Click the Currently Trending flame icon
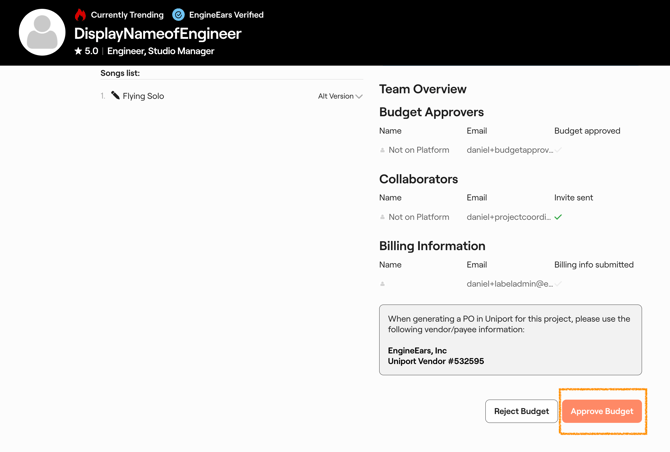 [x=81, y=14]
